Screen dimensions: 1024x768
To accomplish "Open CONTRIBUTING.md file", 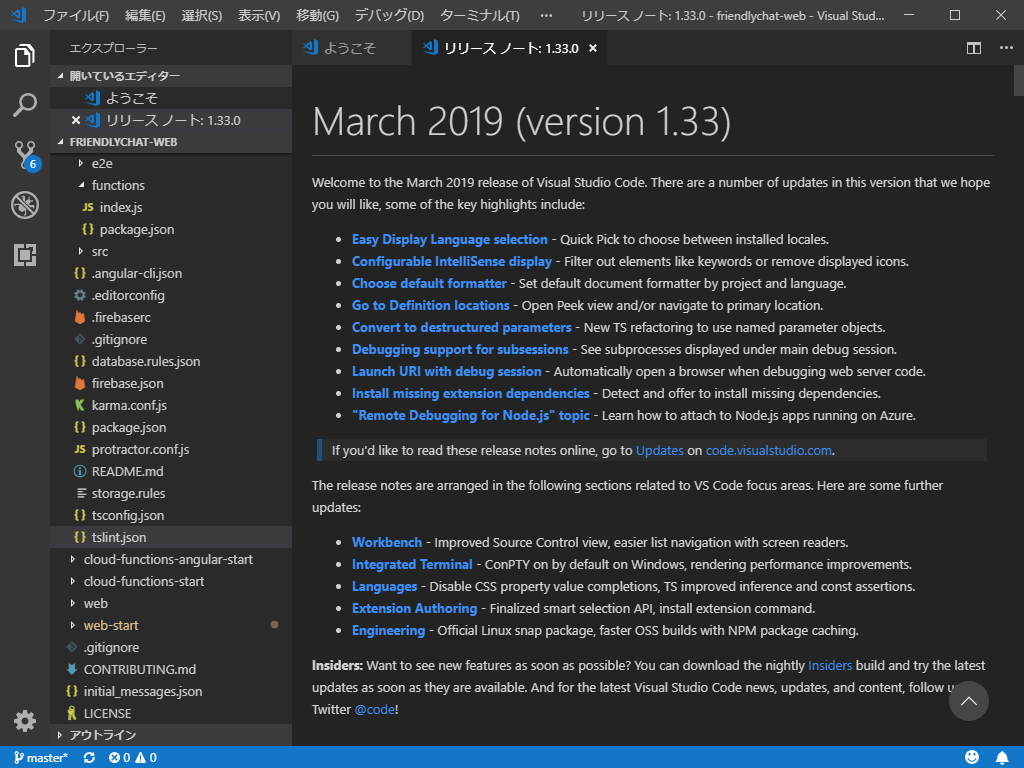I will pyautogui.click(x=171, y=669).
